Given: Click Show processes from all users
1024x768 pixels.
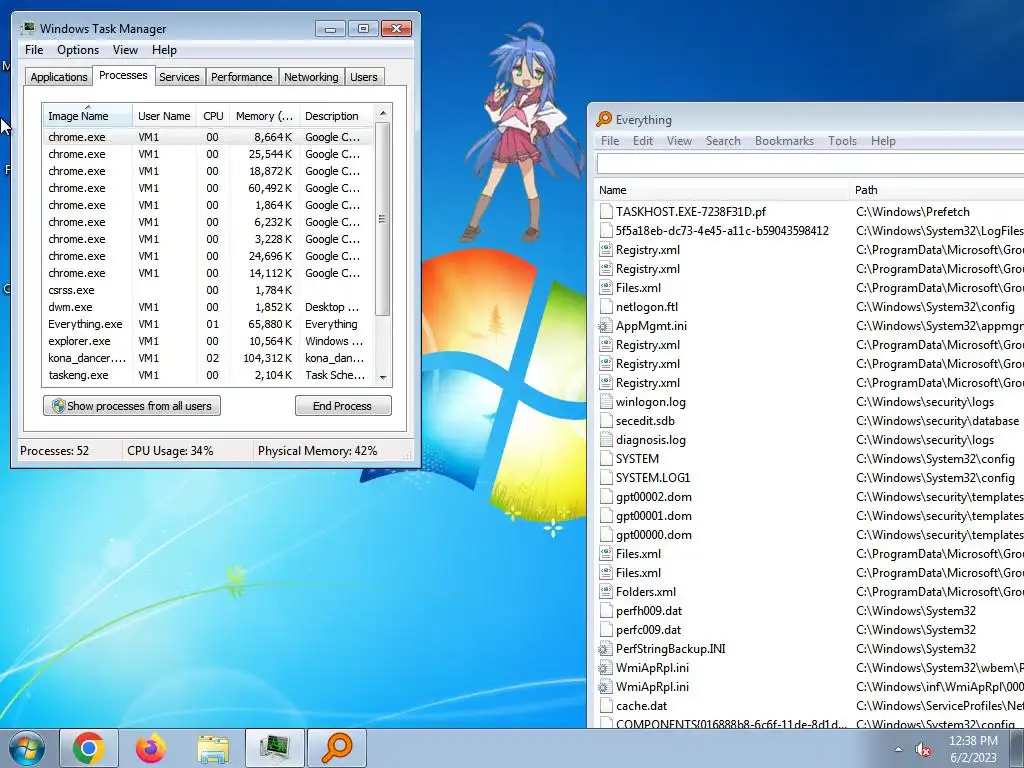Looking at the screenshot, I should point(132,406).
